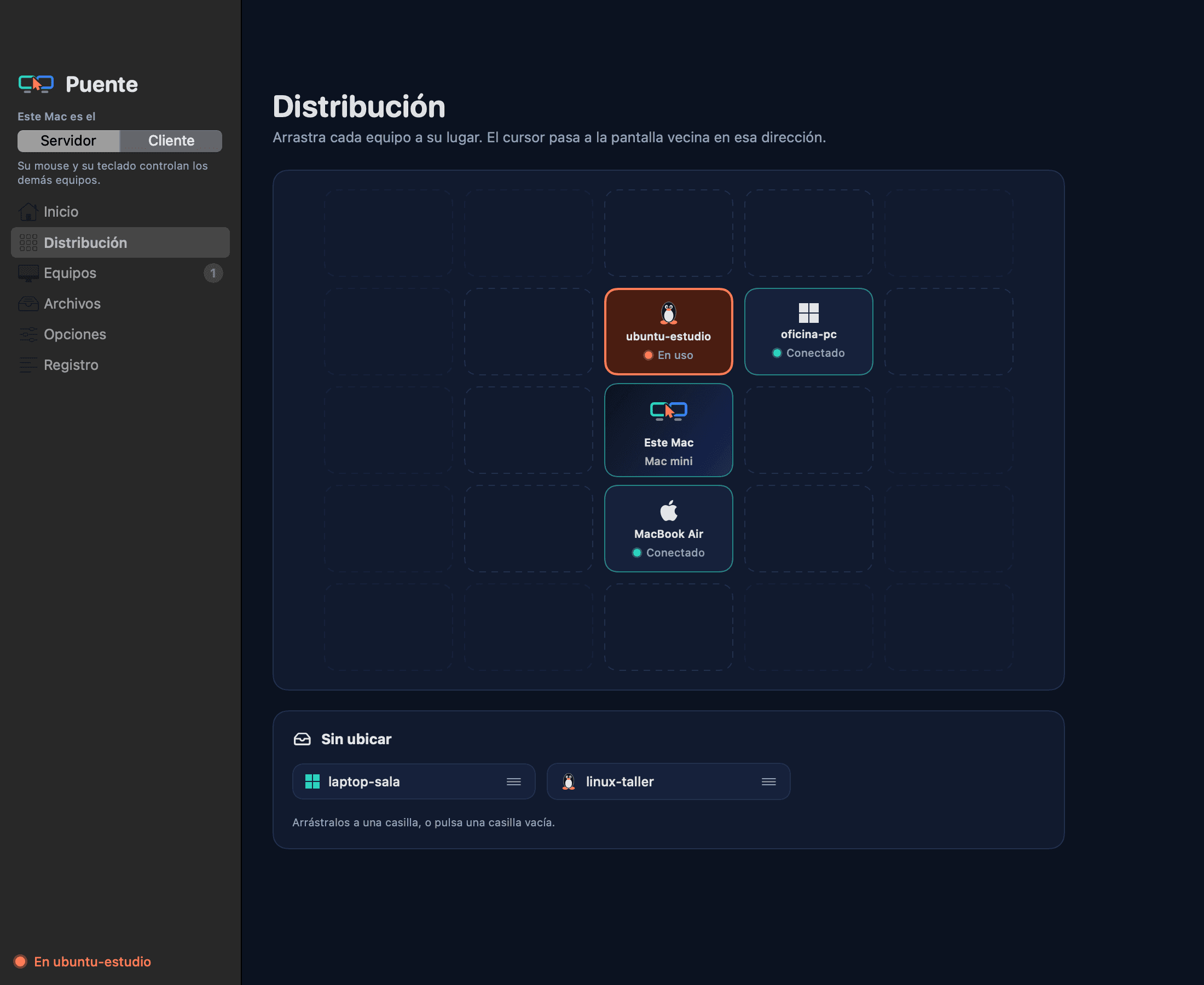Select the Este Mac tile
1204x985 pixels.
tap(668, 430)
